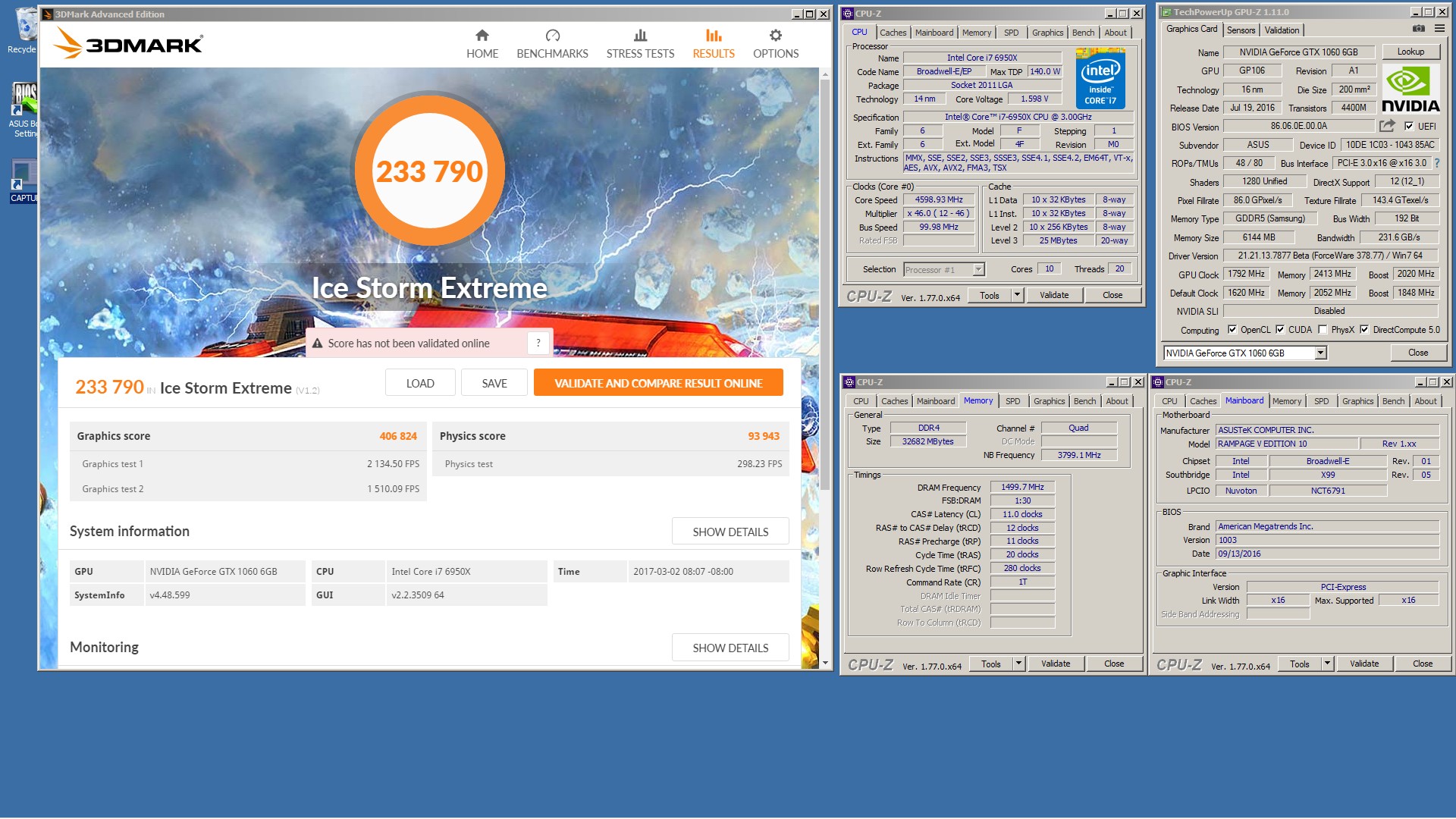Switch to Caches tab in CPU-Z CPU window
This screenshot has width=1456, height=819.
pos(893,33)
